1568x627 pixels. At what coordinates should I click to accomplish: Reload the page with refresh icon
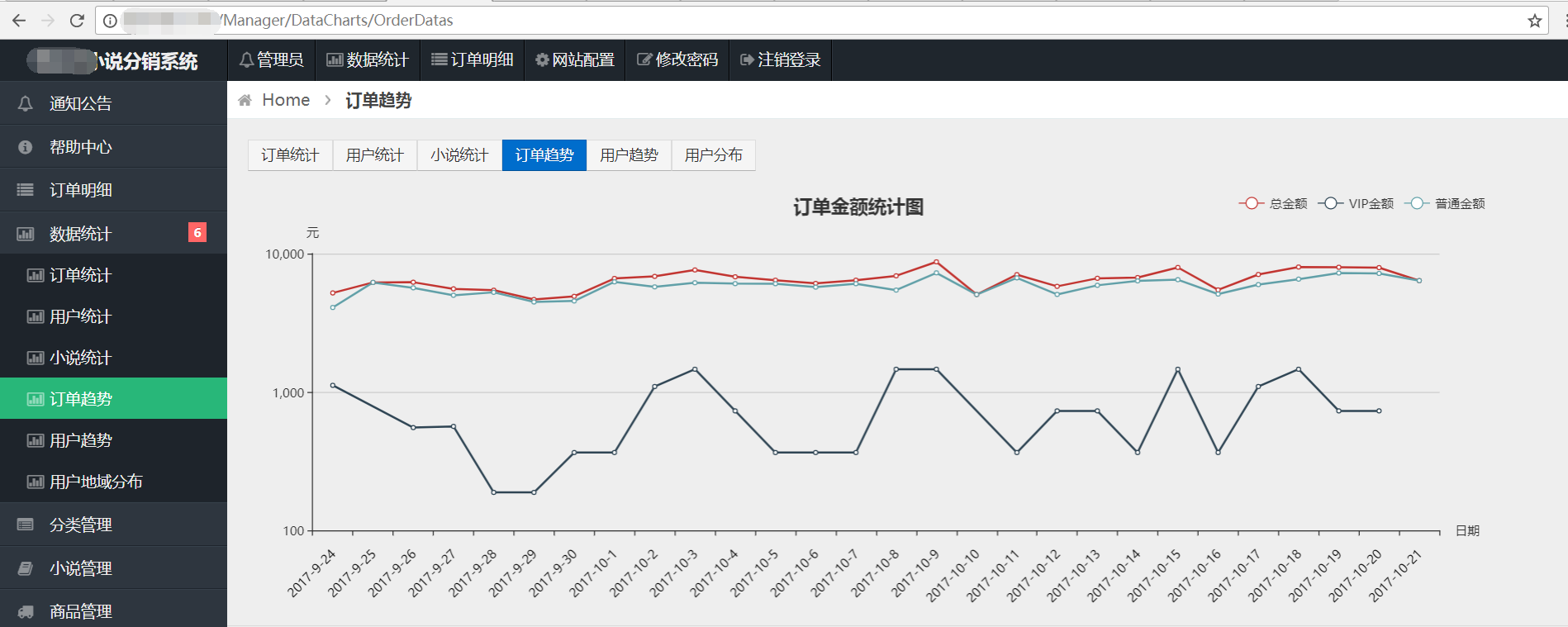77,21
